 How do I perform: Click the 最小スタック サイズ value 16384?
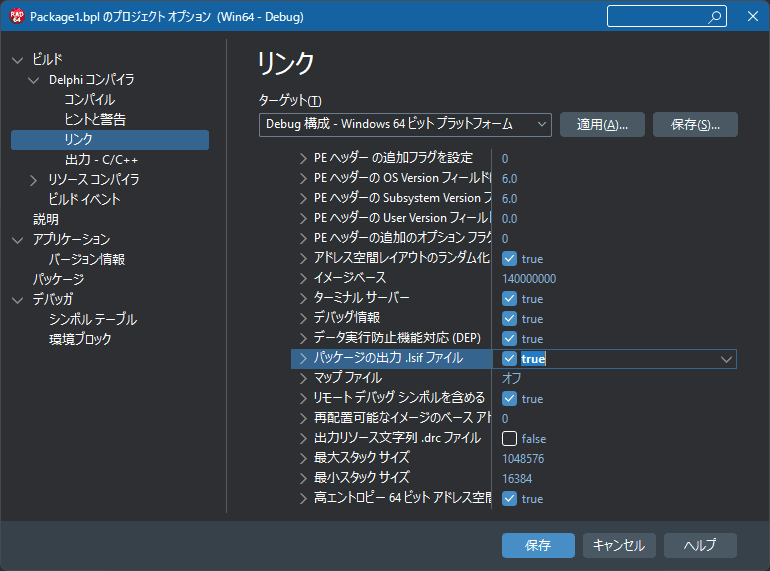pyautogui.click(x=517, y=479)
